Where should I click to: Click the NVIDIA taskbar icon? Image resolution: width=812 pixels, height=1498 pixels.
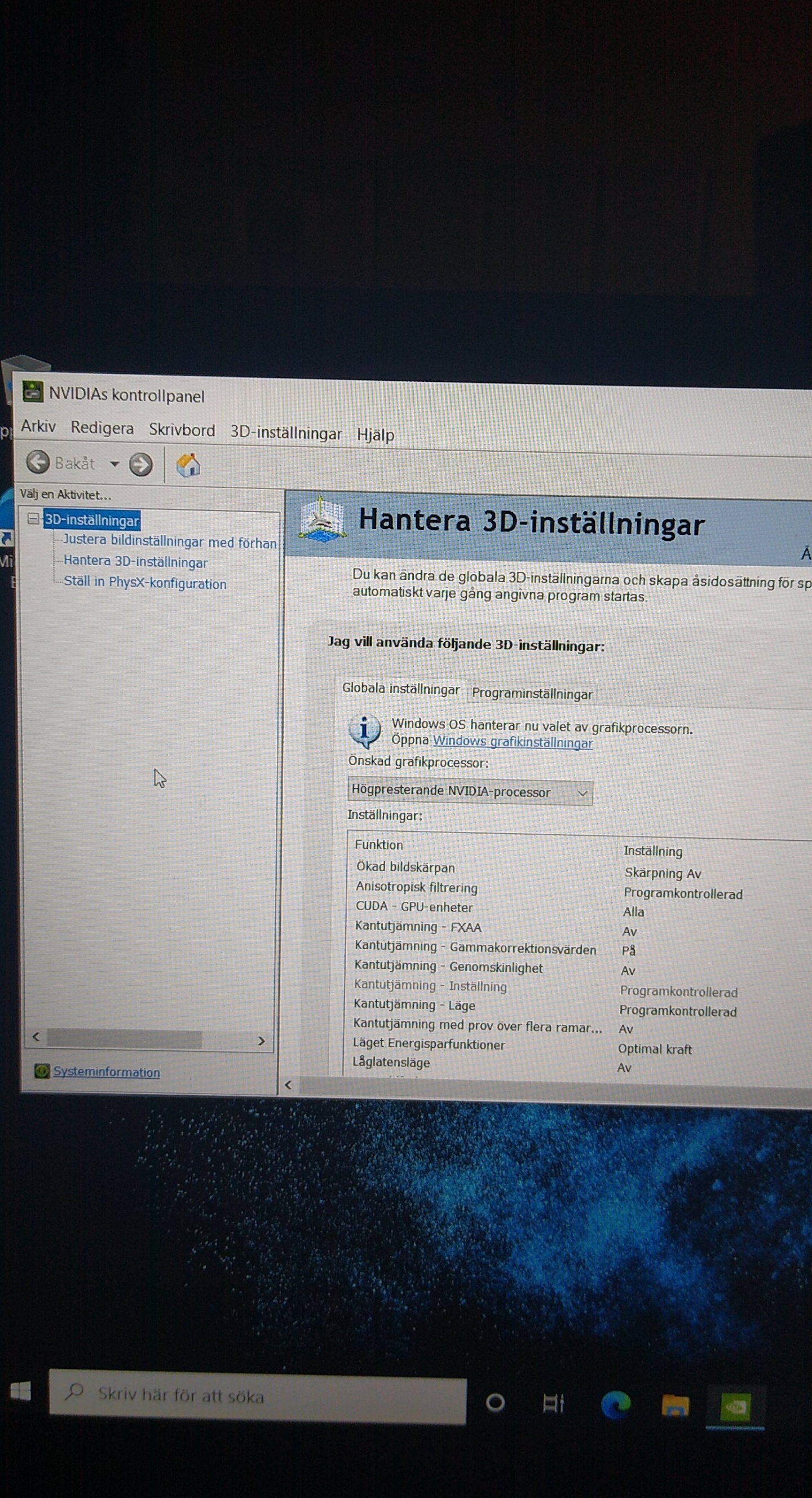click(735, 1407)
